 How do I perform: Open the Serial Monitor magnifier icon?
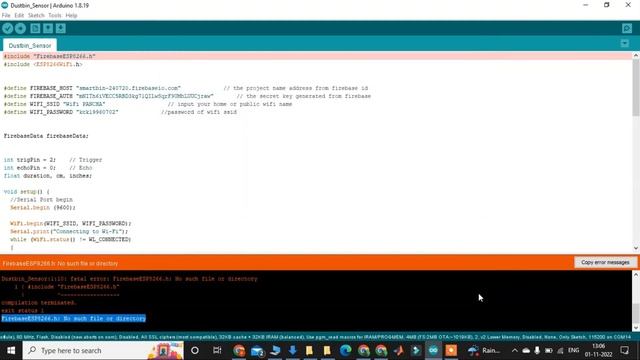tap(627, 29)
